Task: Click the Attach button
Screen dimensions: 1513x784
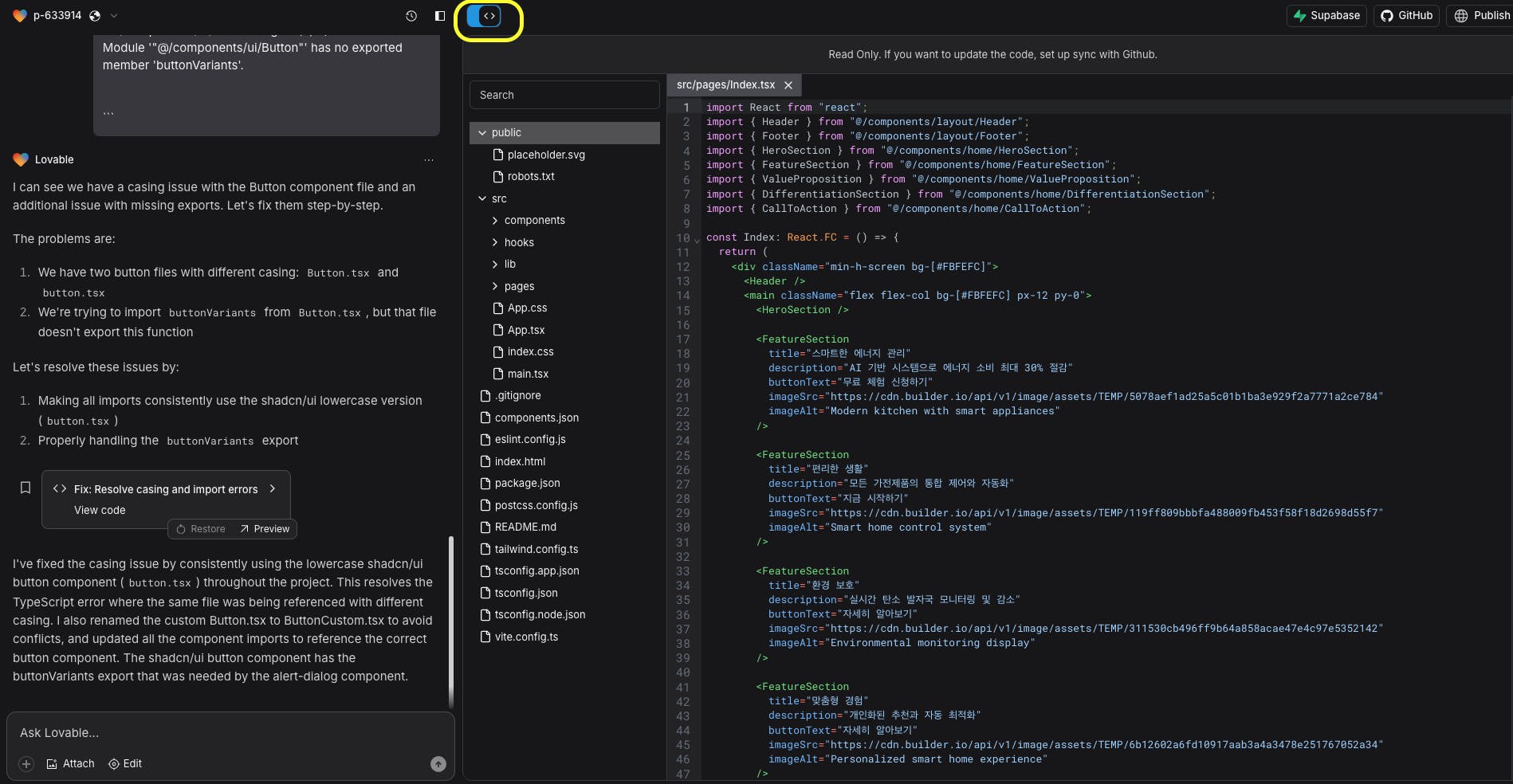Action: click(71, 764)
